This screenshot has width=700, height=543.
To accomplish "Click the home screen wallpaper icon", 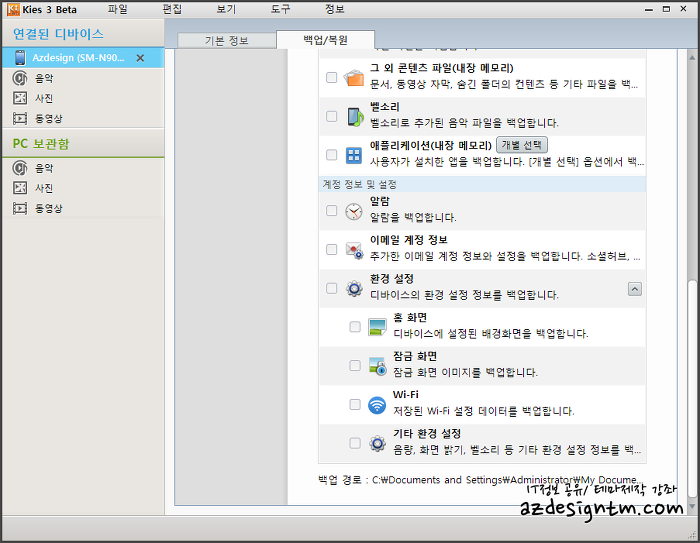I will click(377, 327).
